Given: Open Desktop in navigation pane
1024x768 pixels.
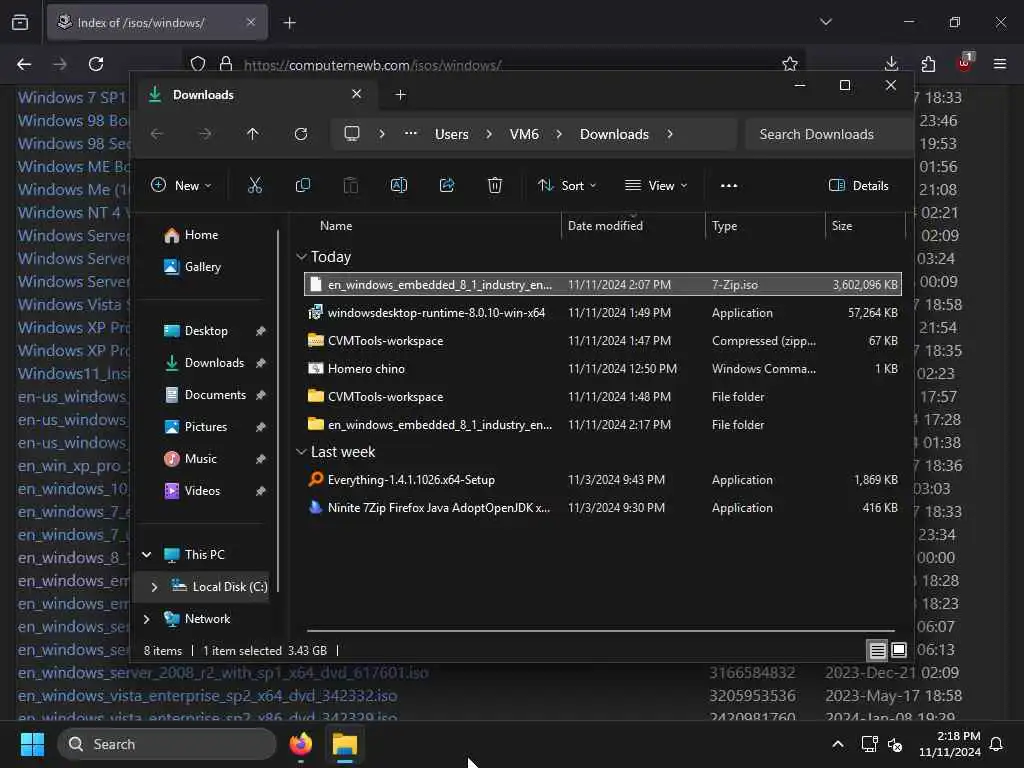Looking at the screenshot, I should tap(196, 330).
